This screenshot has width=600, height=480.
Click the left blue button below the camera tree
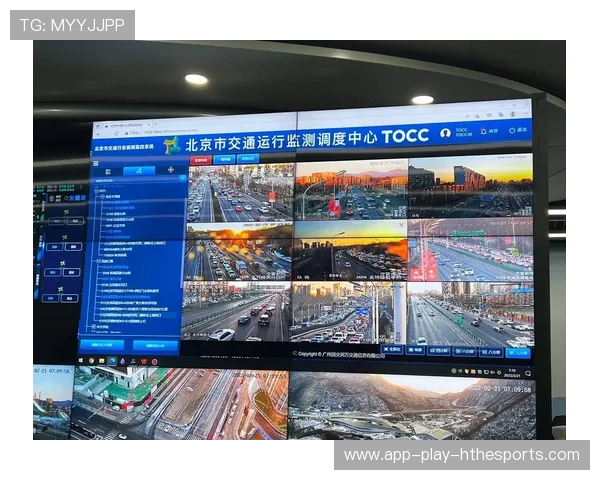coord(102,344)
